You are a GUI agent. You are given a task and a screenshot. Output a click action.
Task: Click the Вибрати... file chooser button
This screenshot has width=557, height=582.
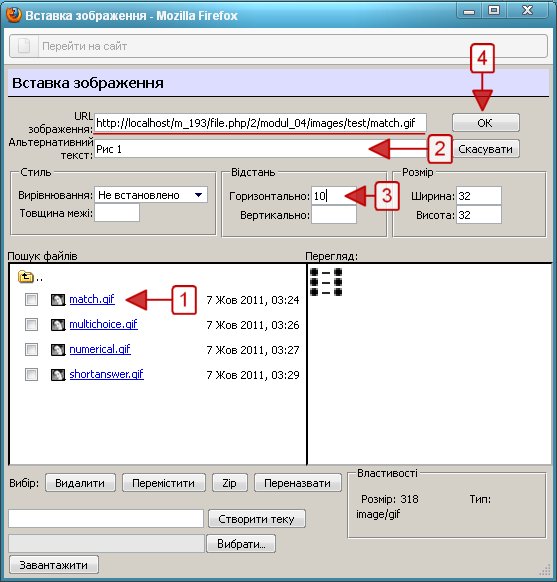241,544
